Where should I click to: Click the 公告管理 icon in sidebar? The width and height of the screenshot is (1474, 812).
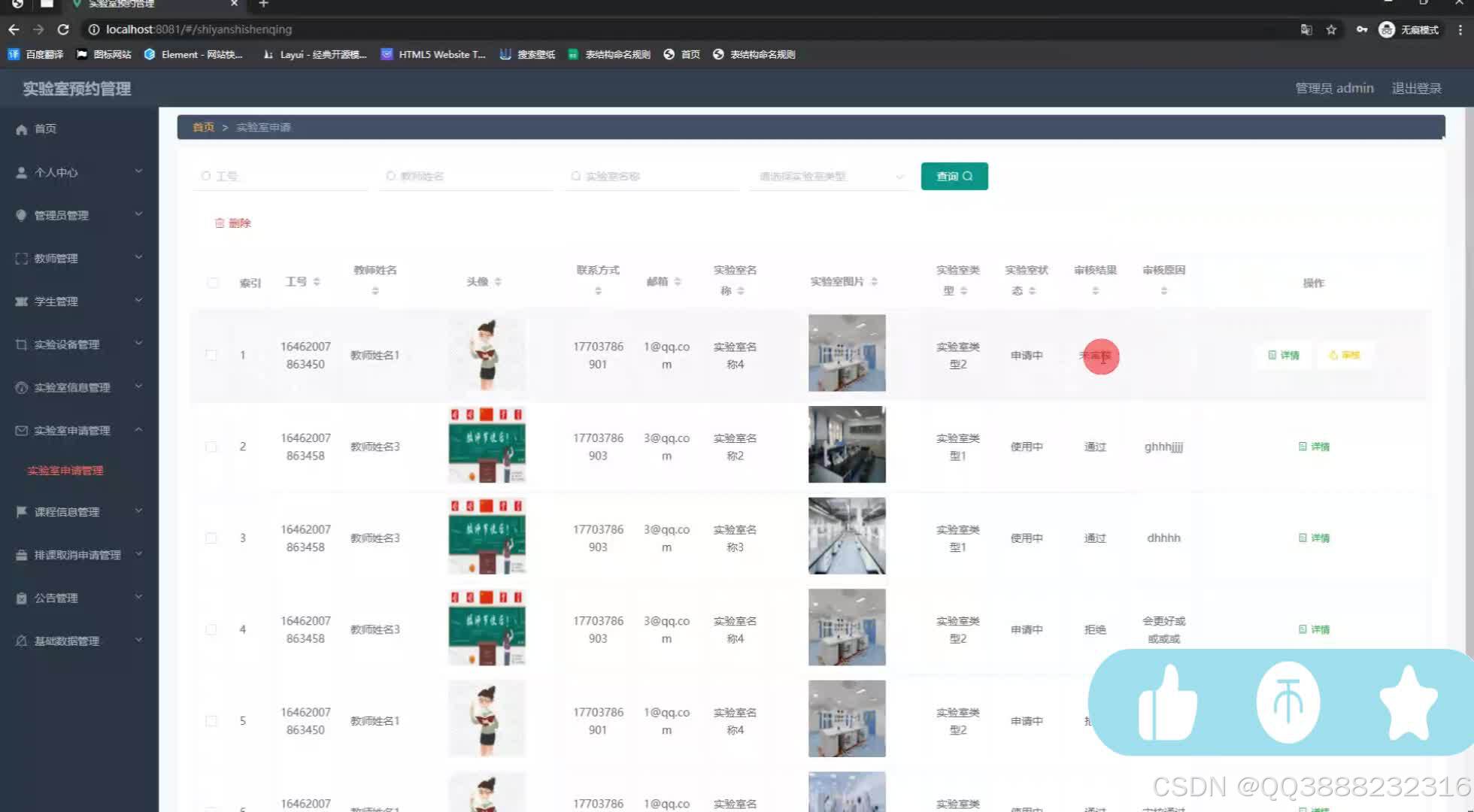(x=20, y=598)
